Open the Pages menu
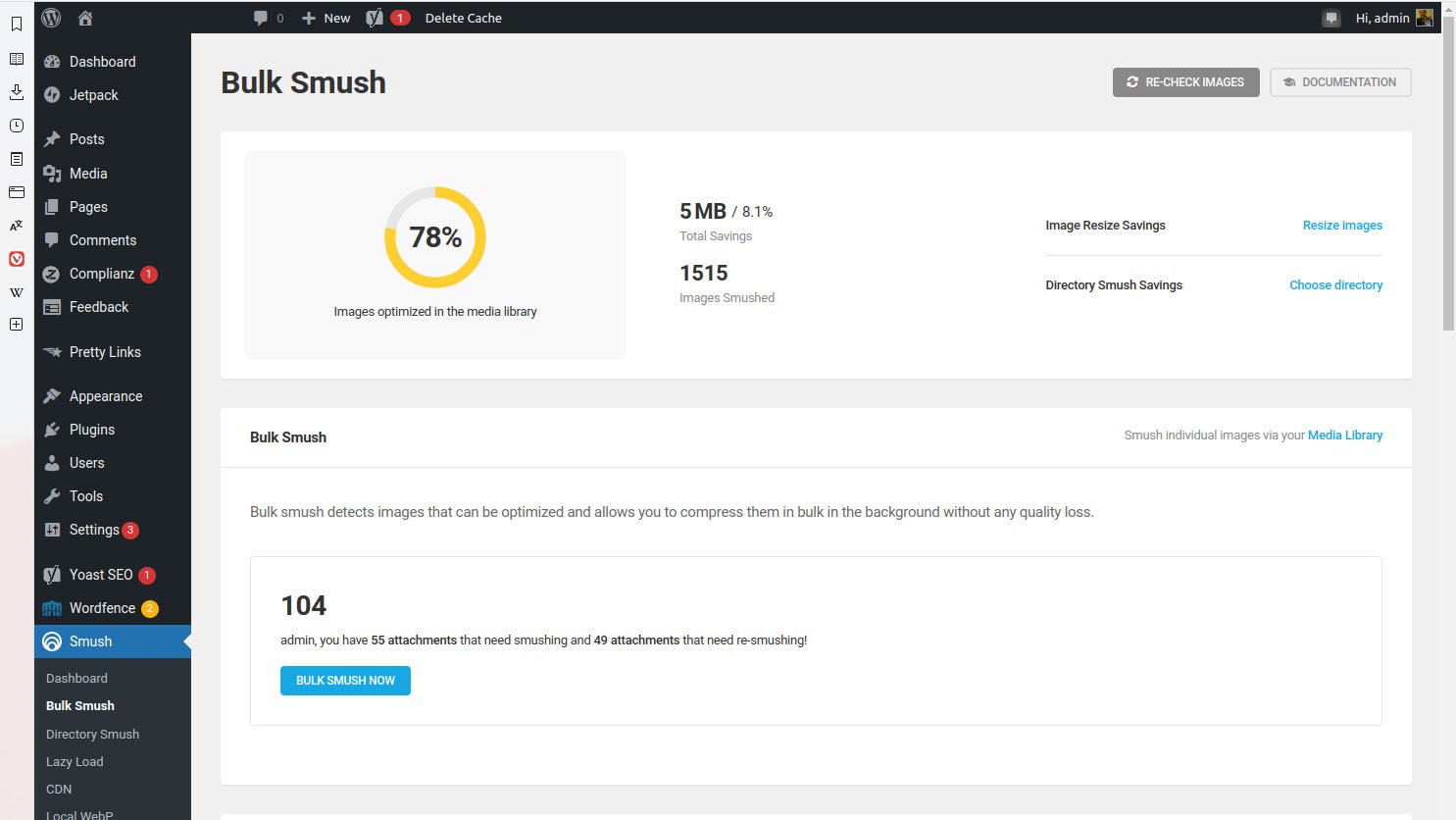Viewport: 1456px width, 820px height. point(113,207)
